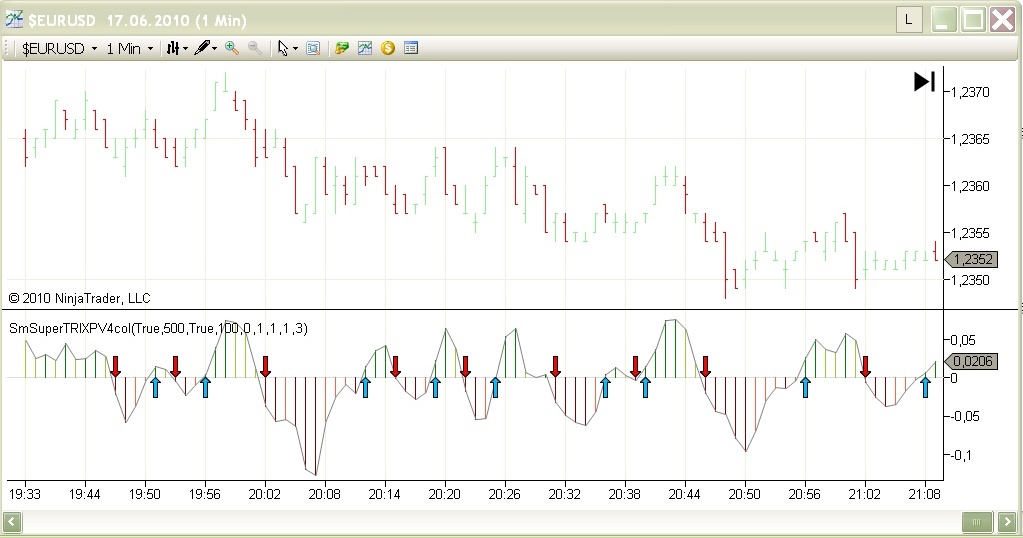Click the horizontal scrollbar thumb
Screen dimensions: 1023x538
click(x=975, y=521)
